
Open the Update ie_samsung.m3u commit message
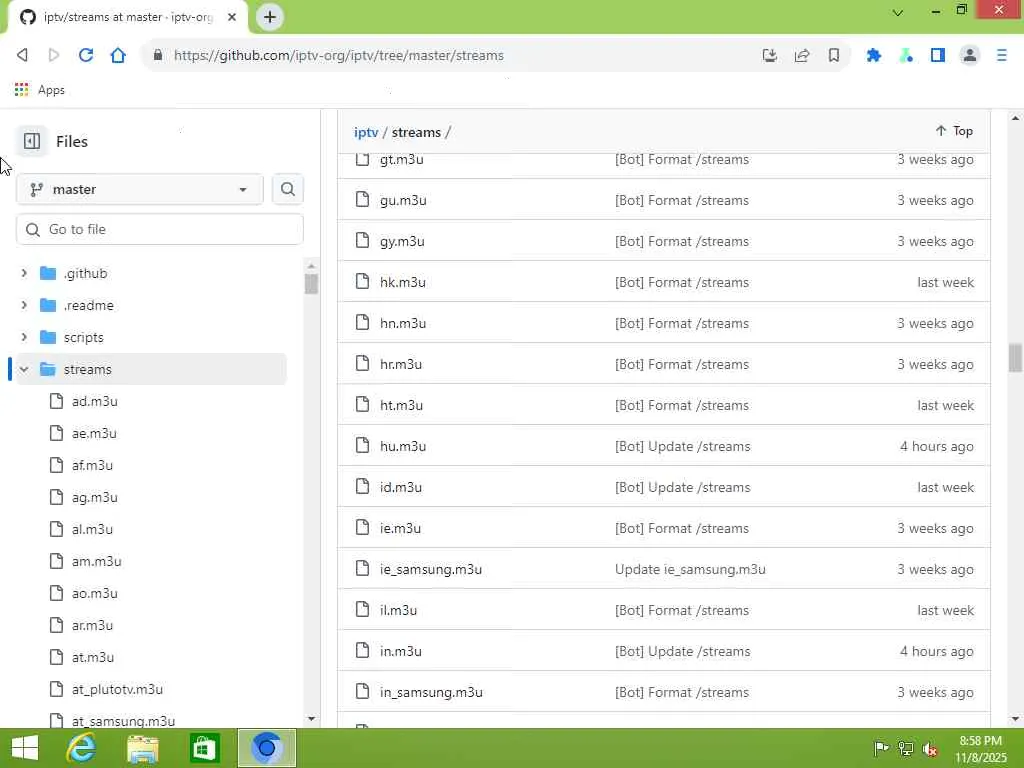(690, 569)
